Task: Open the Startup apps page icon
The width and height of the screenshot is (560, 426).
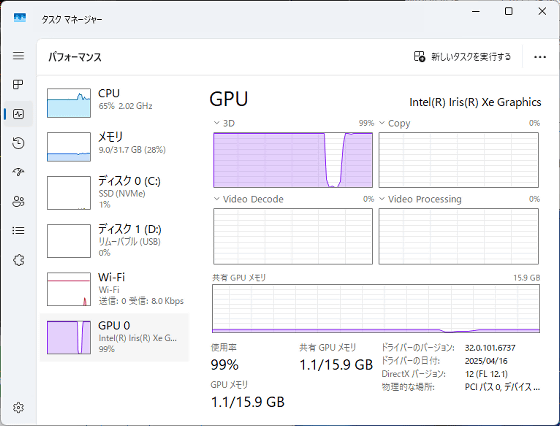Action: click(18, 172)
